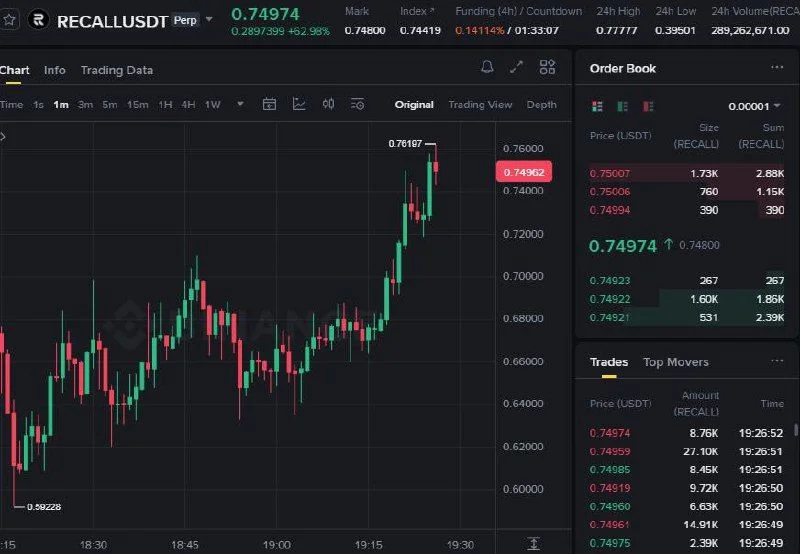Show asks-only order book view
The width and height of the screenshot is (800, 554).
pos(648,106)
